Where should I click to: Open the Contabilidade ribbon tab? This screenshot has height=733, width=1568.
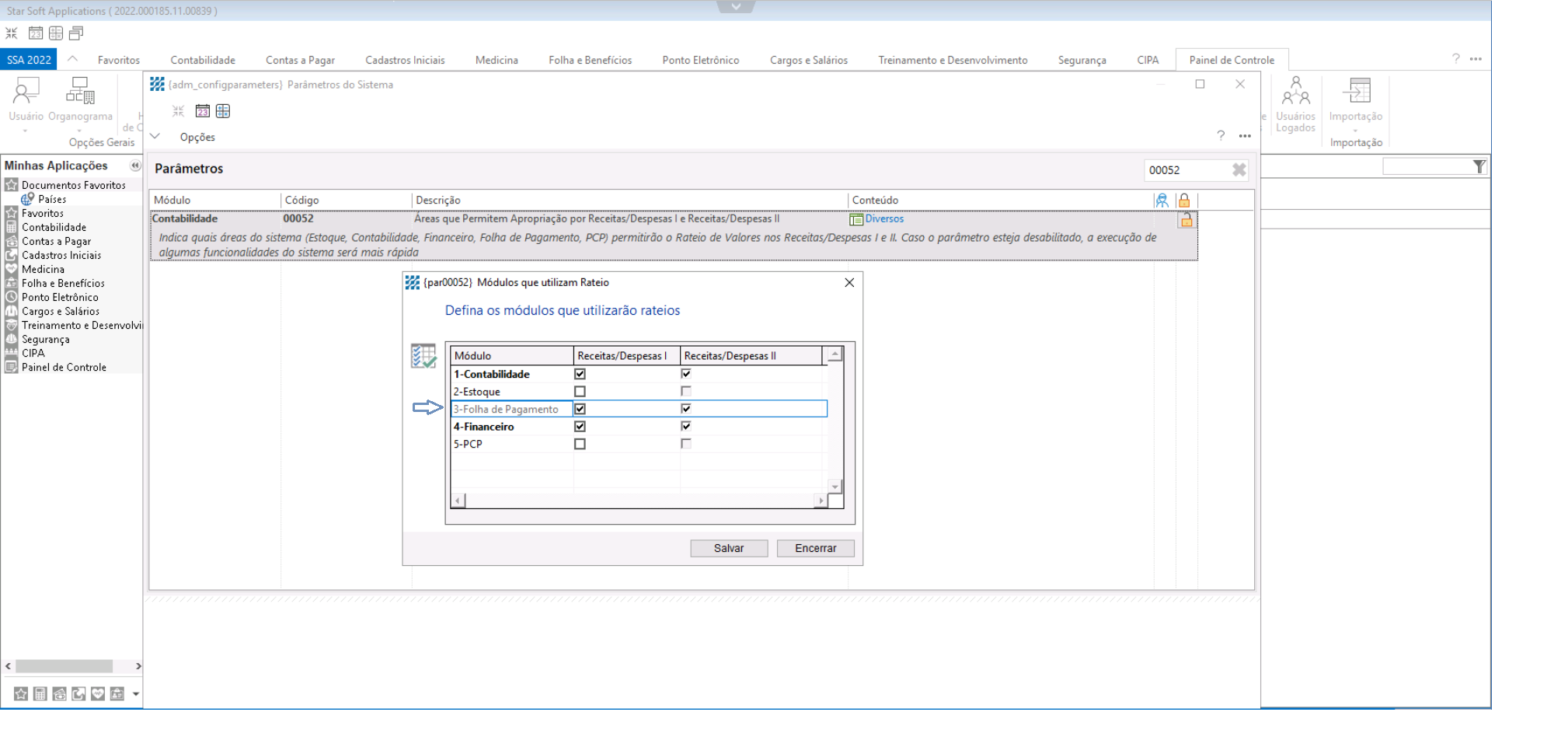pos(203,60)
